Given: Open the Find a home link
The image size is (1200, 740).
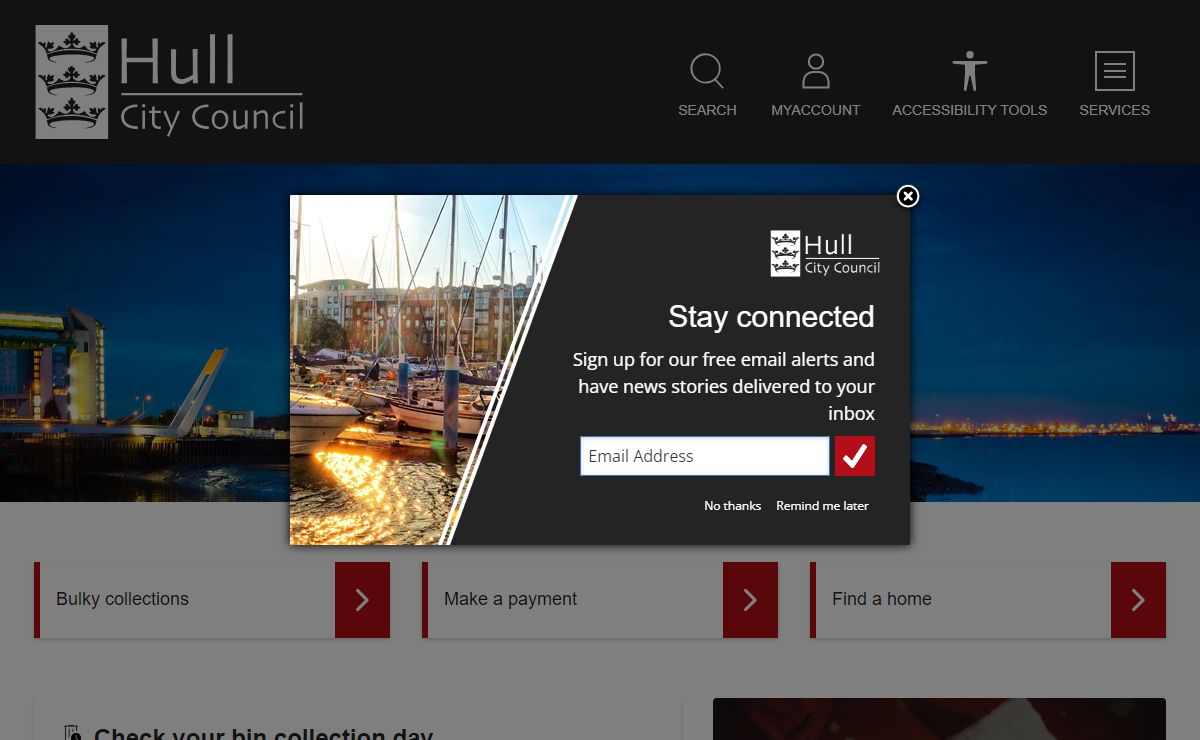Looking at the screenshot, I should pos(881,599).
